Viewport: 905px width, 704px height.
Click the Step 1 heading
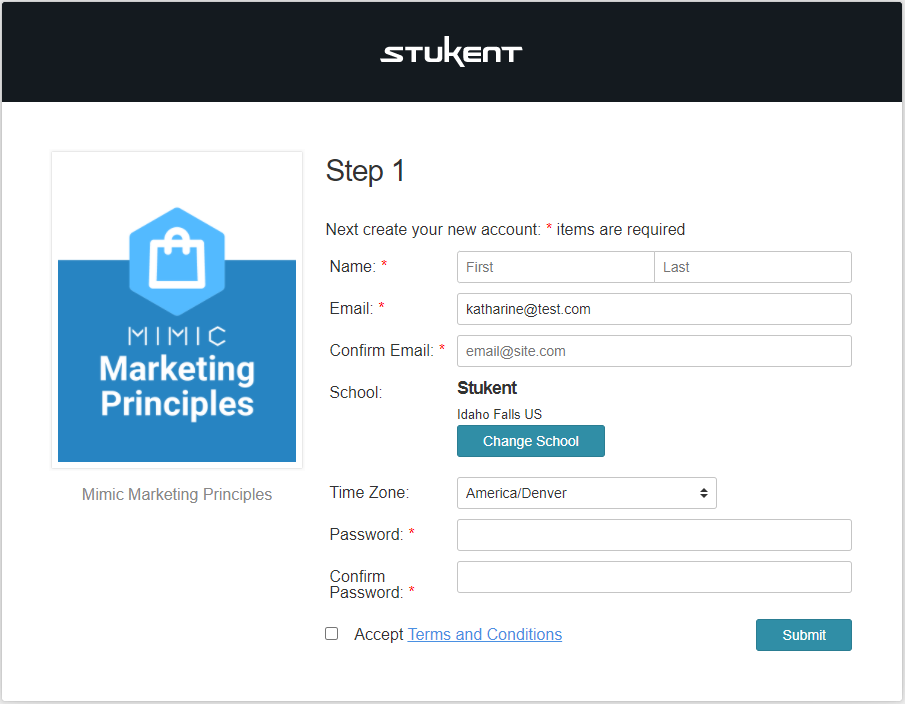coord(366,171)
